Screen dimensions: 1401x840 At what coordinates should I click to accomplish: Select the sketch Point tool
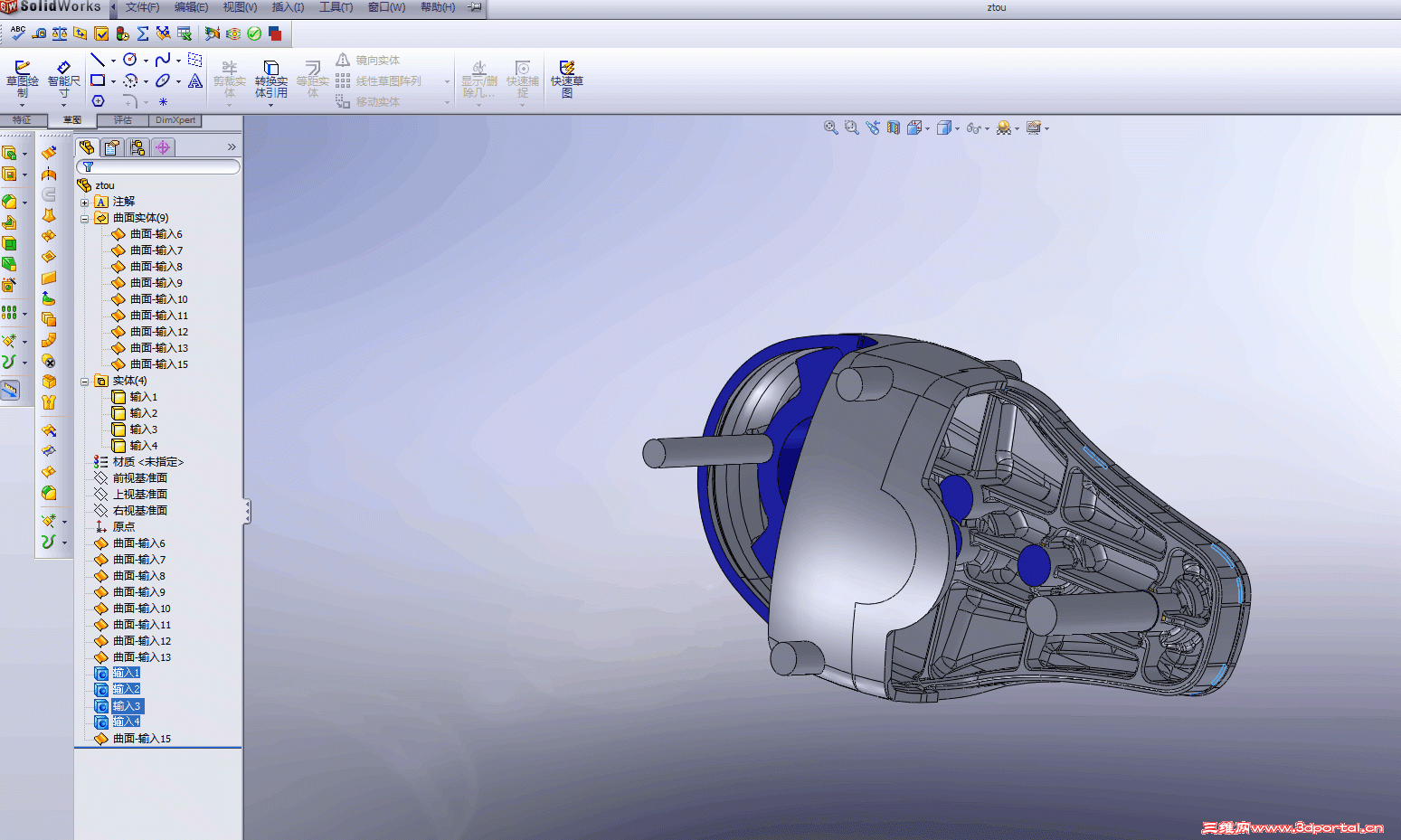pos(163,101)
